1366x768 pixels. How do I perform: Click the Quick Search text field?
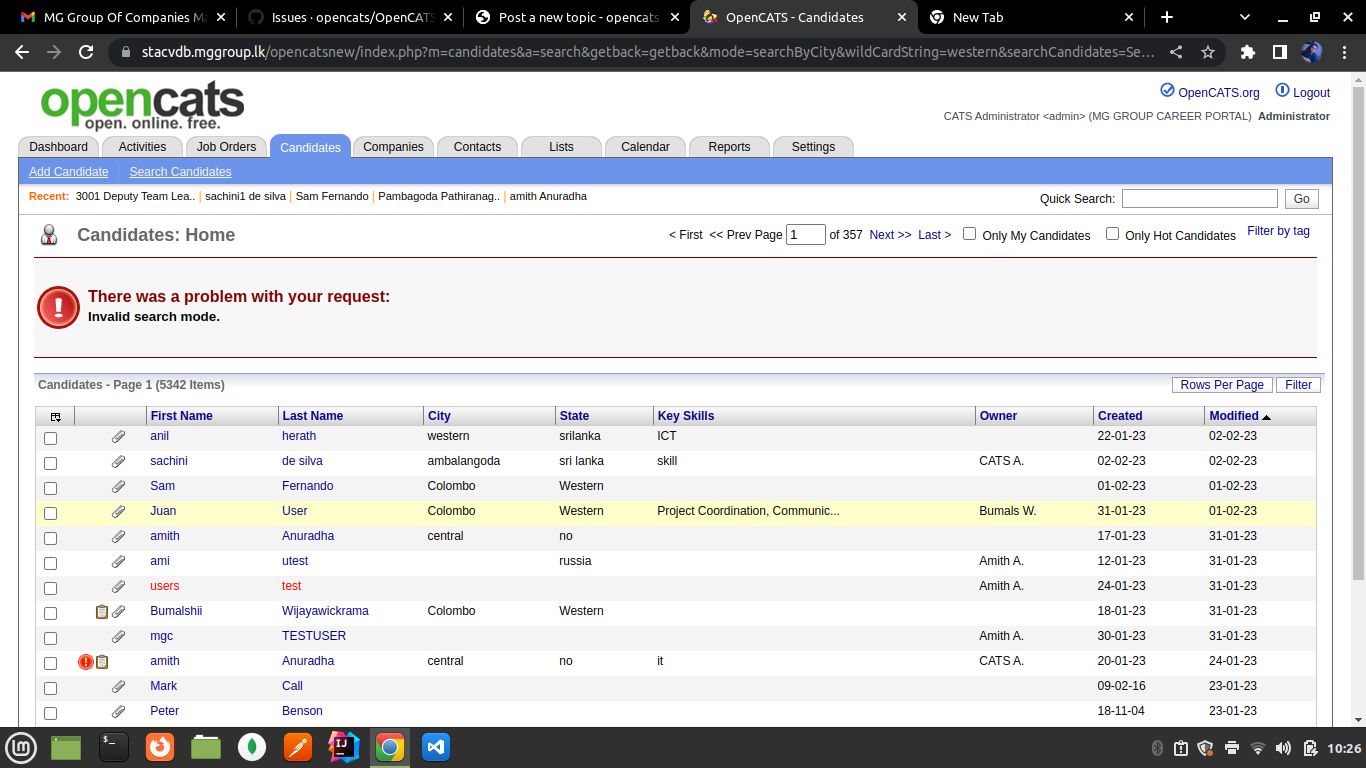click(x=1199, y=199)
